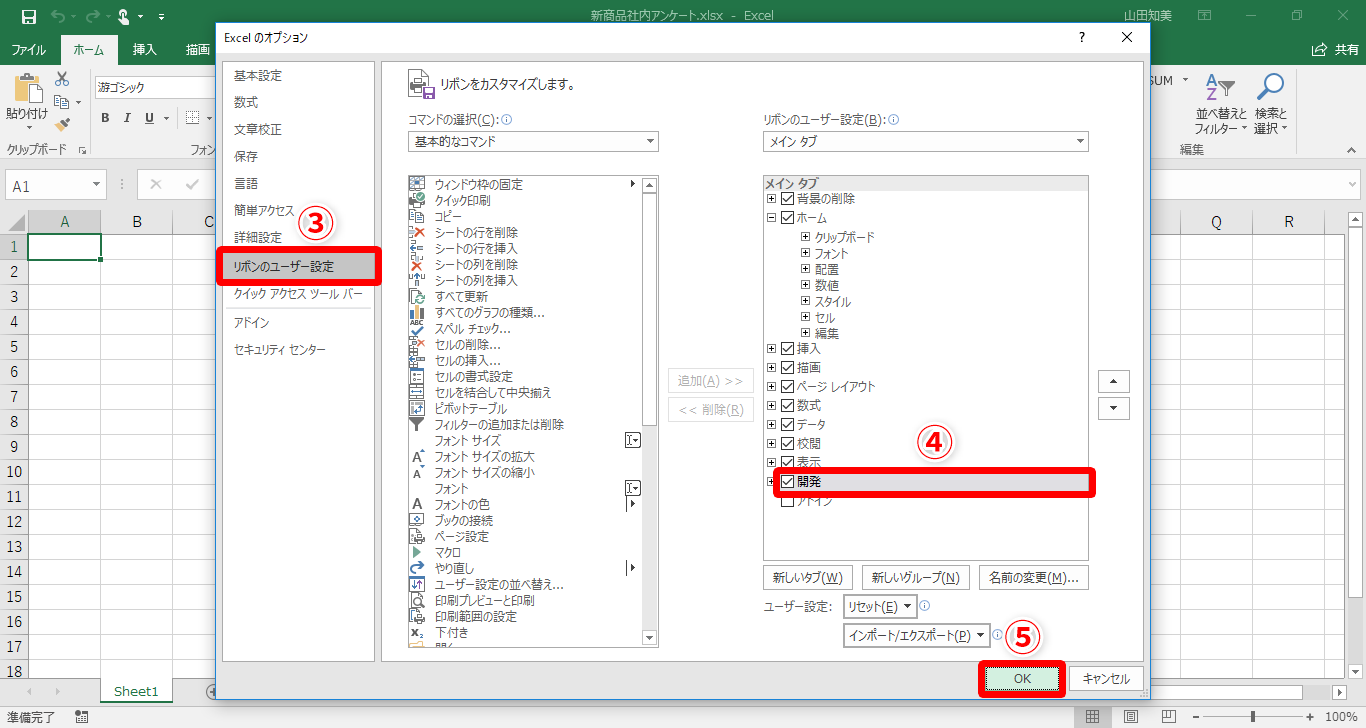Viewport: 1366px width, 728px height.
Task: Switch to Page Layout view icon
Action: (1130, 717)
